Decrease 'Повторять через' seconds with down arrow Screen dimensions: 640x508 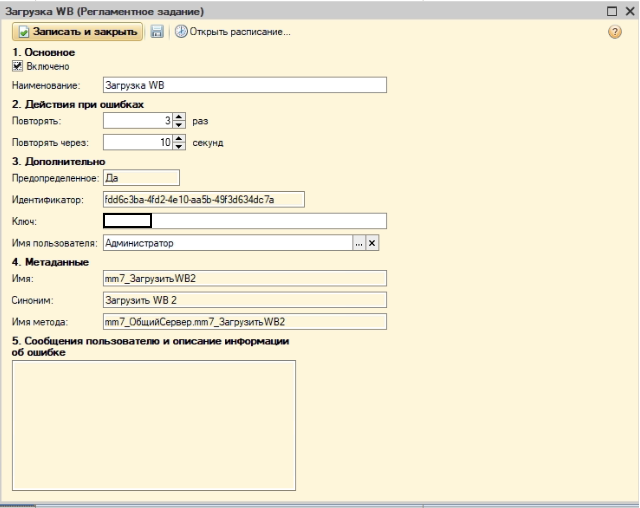point(179,146)
